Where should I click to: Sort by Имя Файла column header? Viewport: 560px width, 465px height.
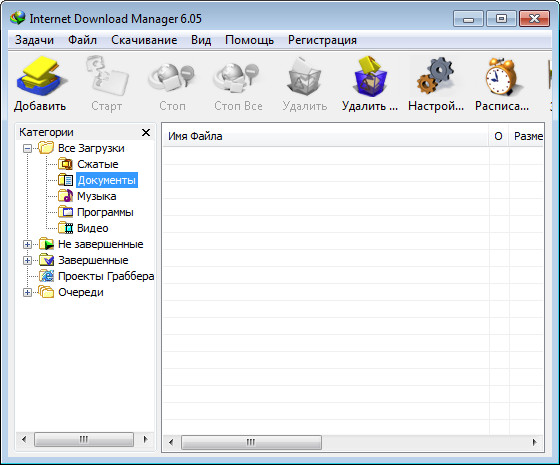(326, 136)
